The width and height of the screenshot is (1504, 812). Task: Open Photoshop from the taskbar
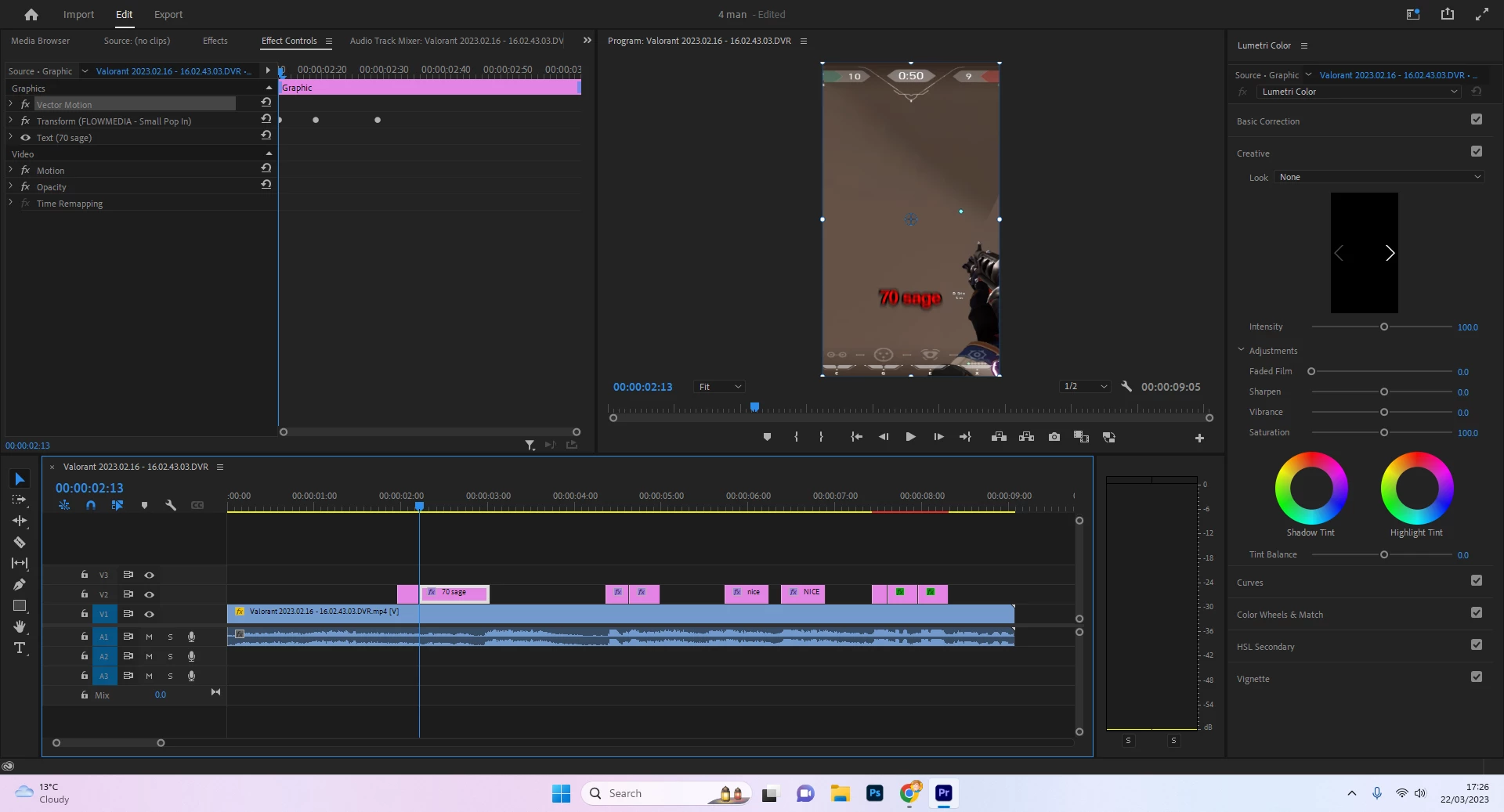[x=875, y=793]
